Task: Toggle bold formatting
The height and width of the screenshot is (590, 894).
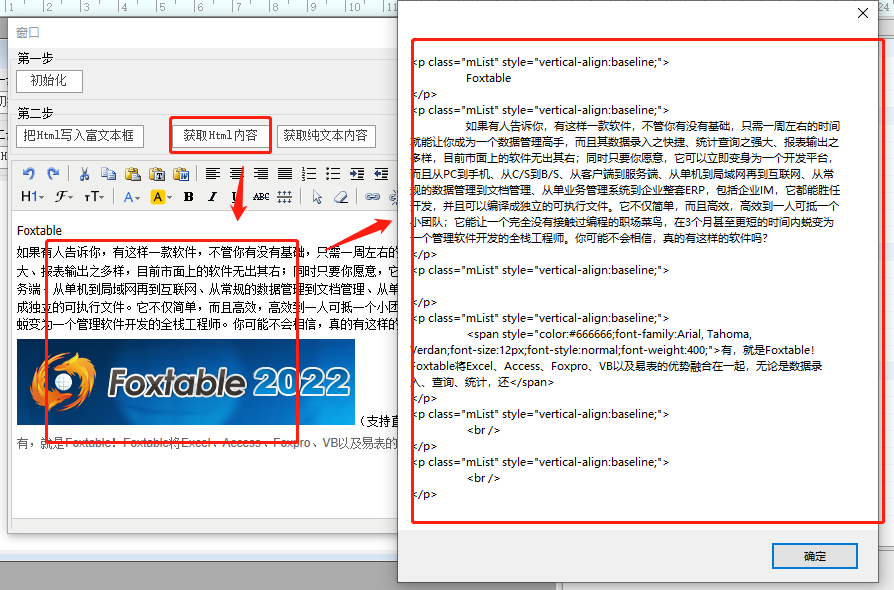Action: click(188, 197)
